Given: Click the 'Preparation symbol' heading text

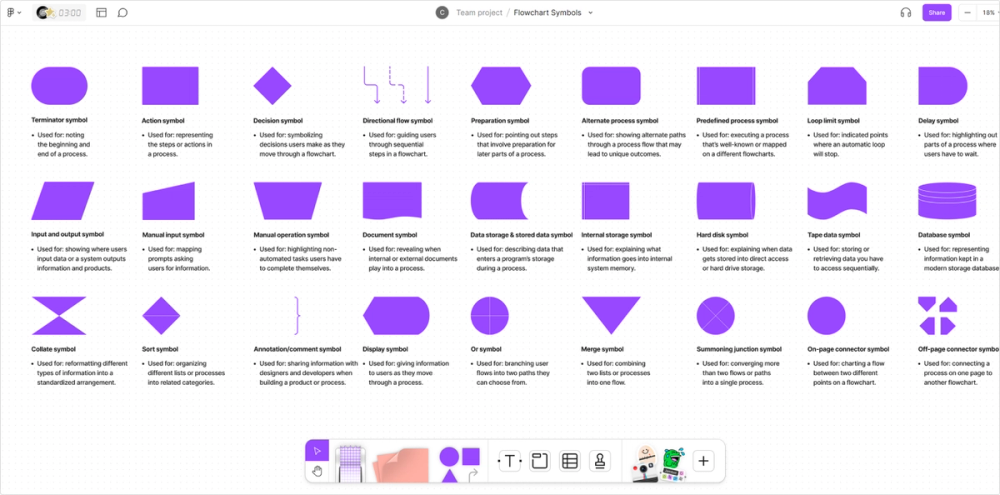Looking at the screenshot, I should tap(501, 120).
